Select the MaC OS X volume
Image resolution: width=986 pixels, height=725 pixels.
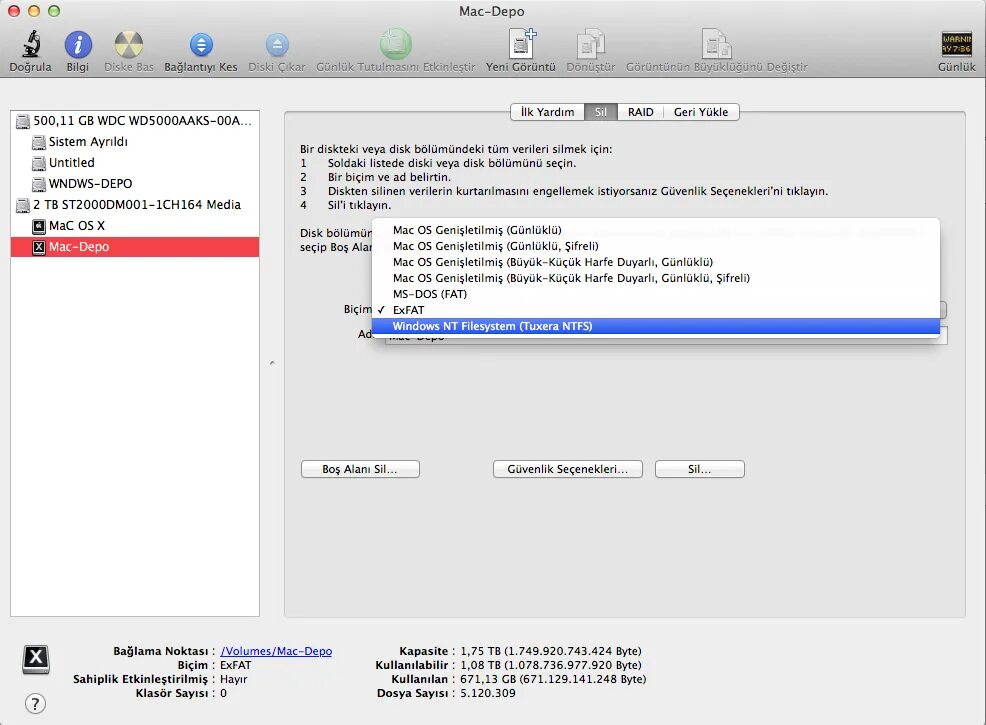click(135, 225)
